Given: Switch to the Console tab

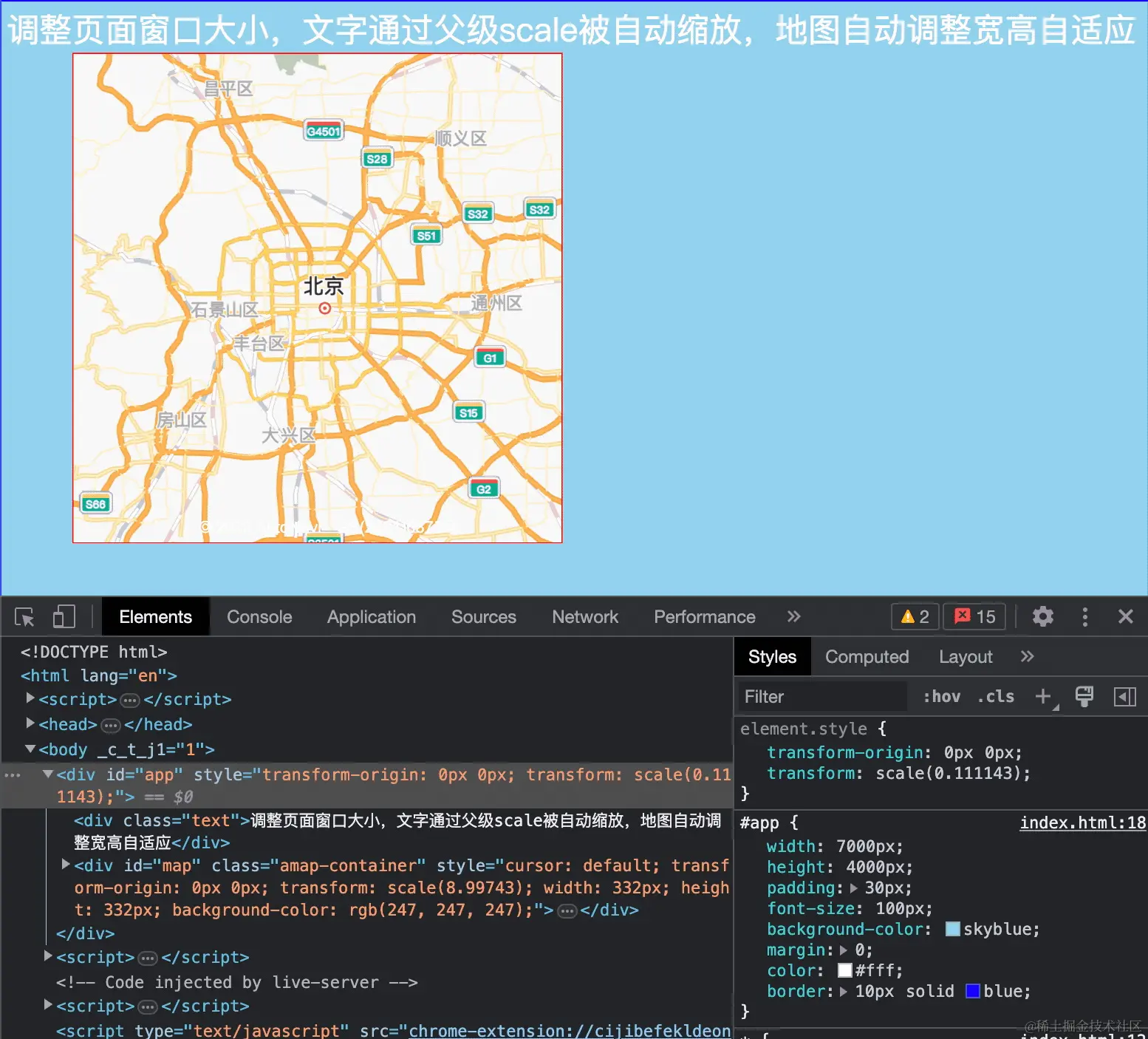Looking at the screenshot, I should click(x=259, y=617).
